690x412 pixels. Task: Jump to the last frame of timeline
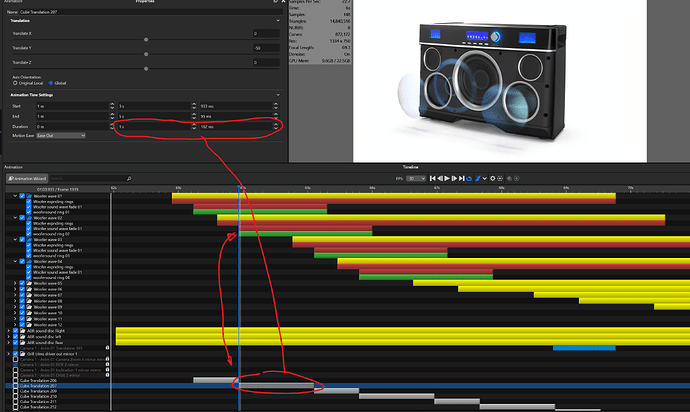point(461,178)
